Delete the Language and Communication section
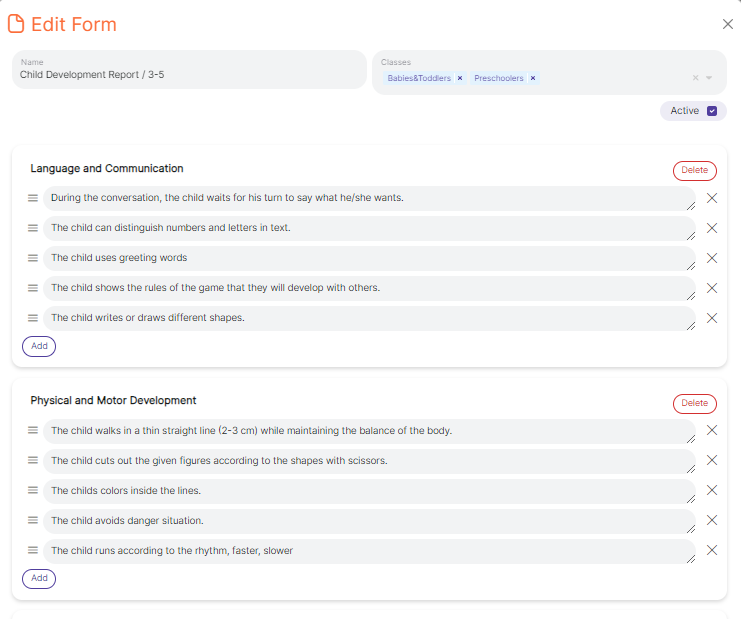The image size is (741, 619). point(694,171)
